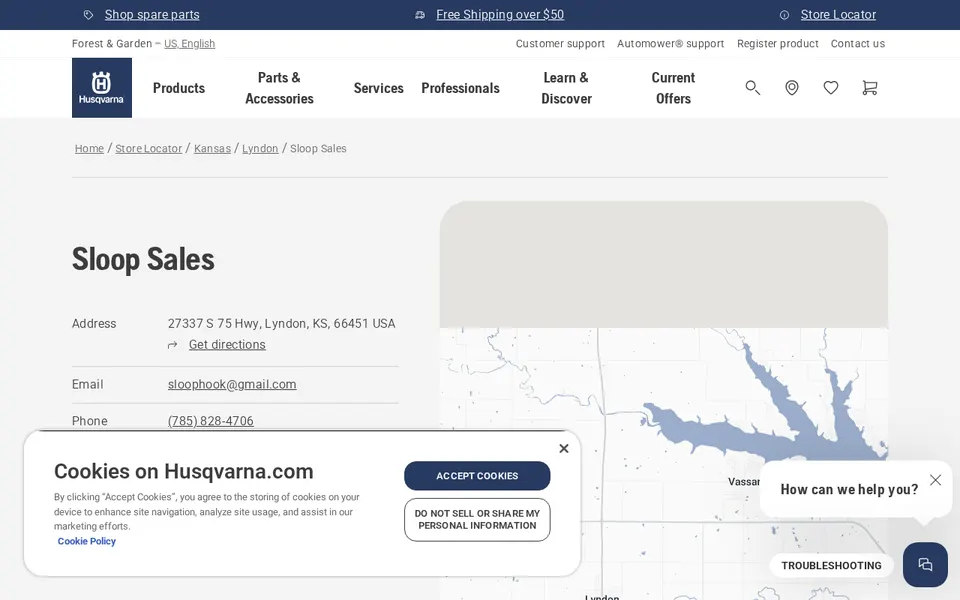Accept cookies button
This screenshot has width=960, height=600.
click(477, 476)
